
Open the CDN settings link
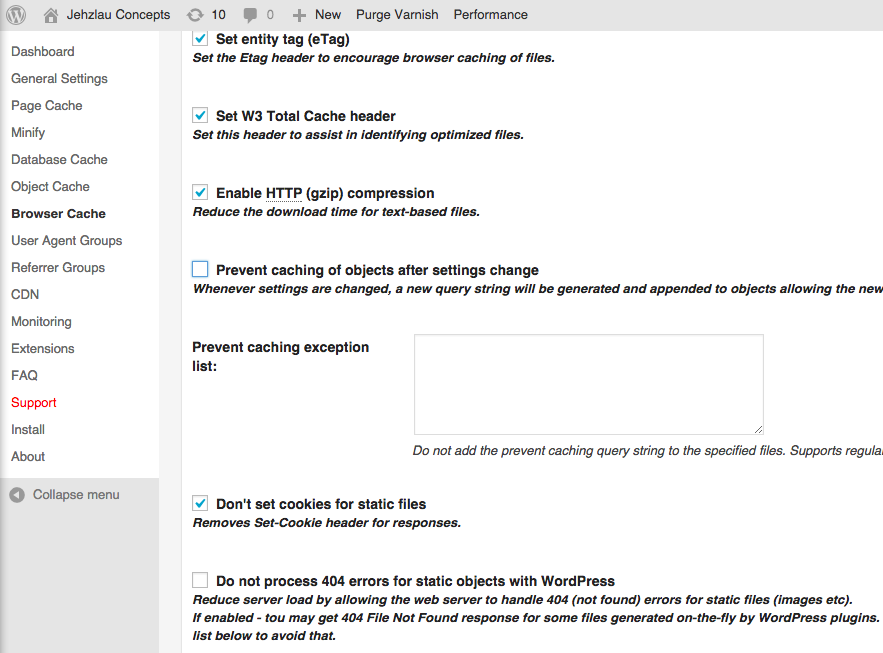point(25,294)
